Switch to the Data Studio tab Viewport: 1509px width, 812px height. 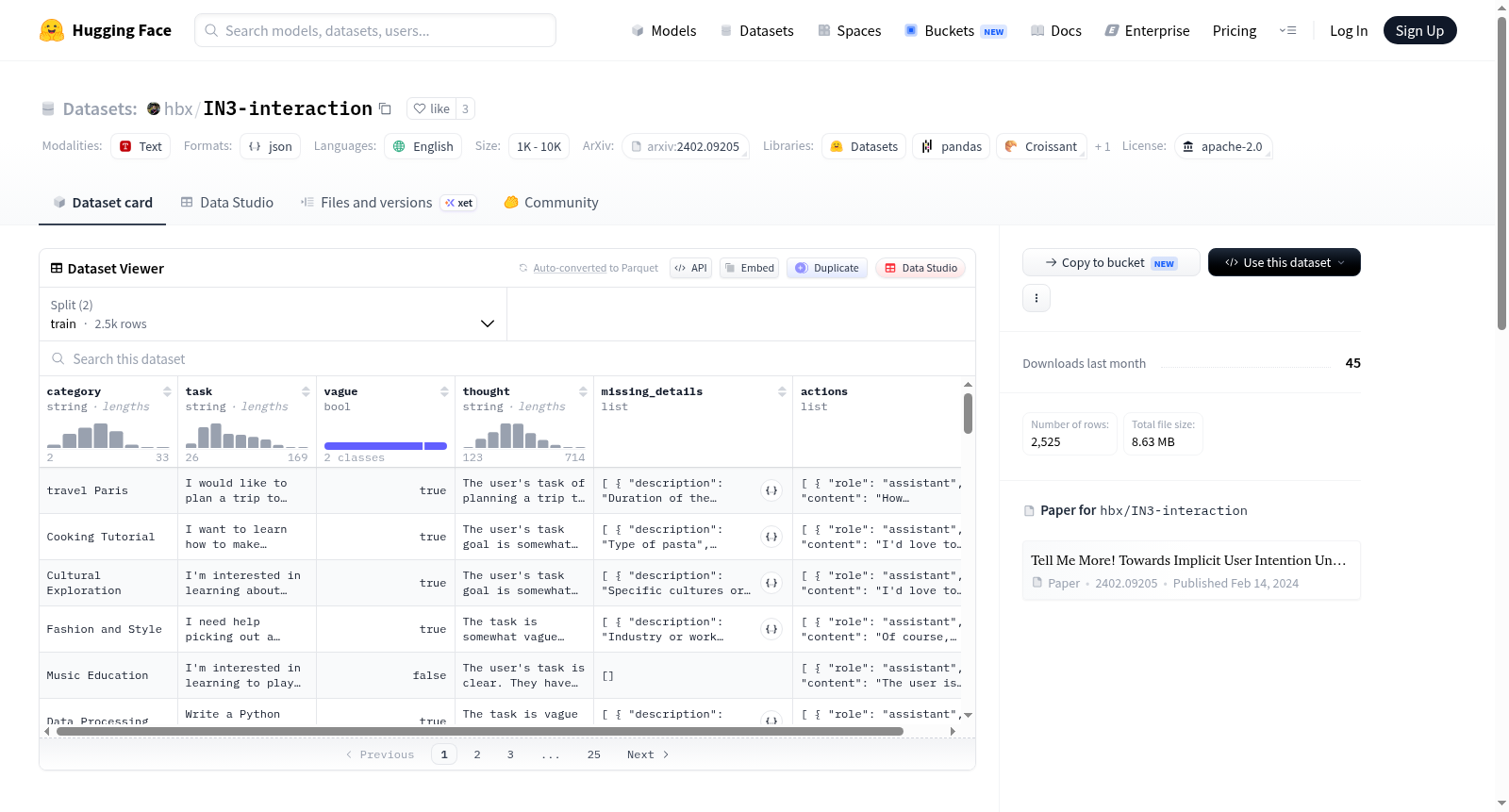(x=227, y=202)
